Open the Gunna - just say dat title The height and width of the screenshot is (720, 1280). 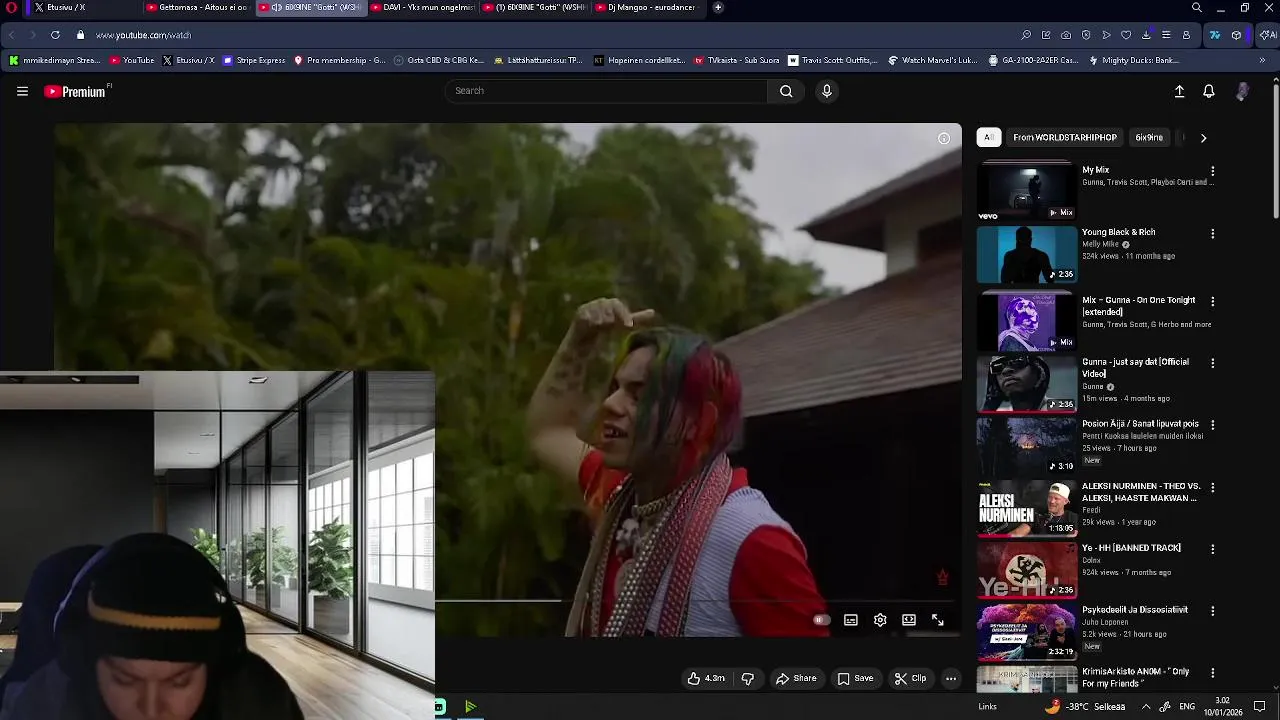pyautogui.click(x=1135, y=367)
